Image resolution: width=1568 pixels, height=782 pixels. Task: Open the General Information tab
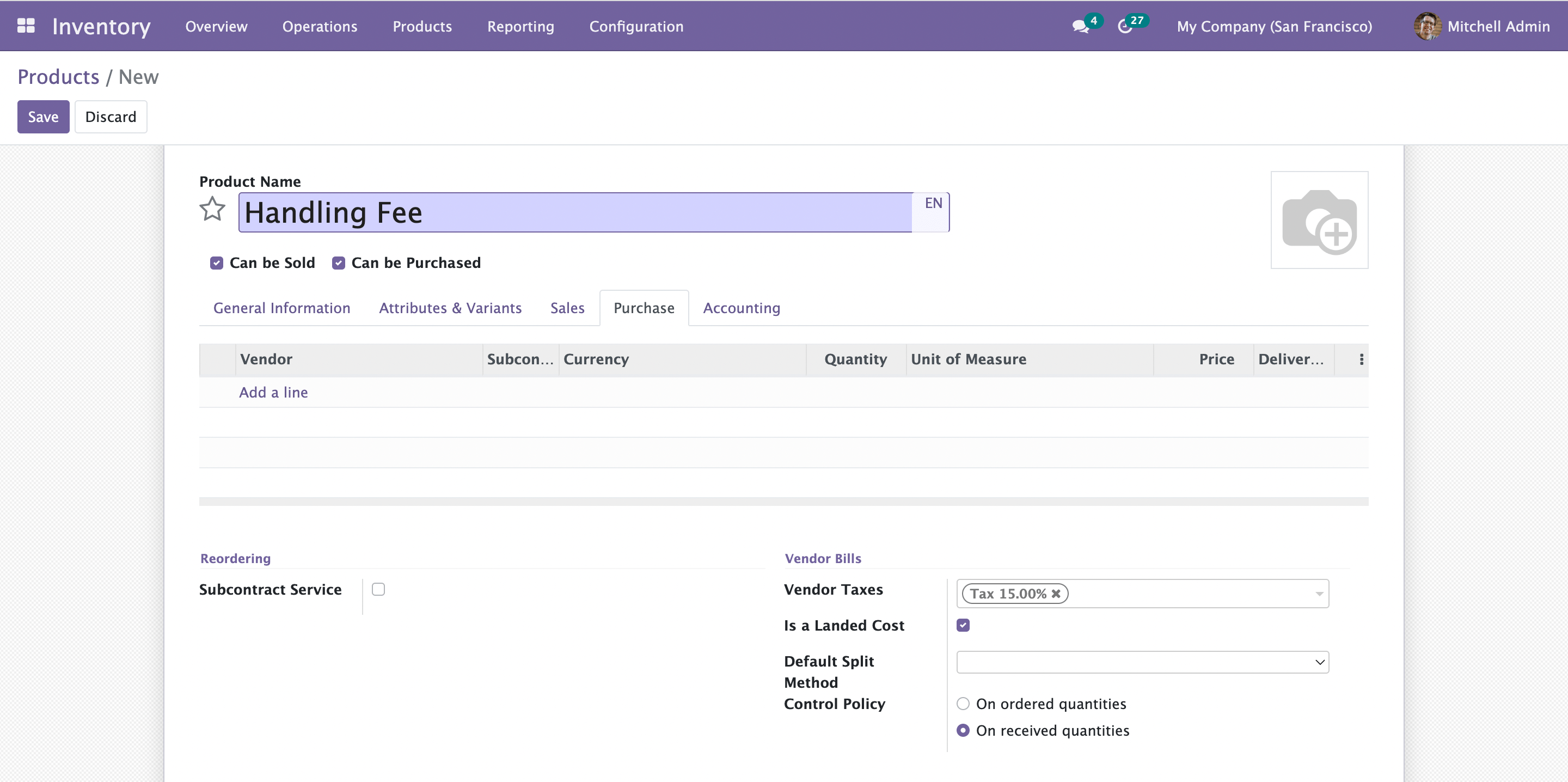pos(281,308)
